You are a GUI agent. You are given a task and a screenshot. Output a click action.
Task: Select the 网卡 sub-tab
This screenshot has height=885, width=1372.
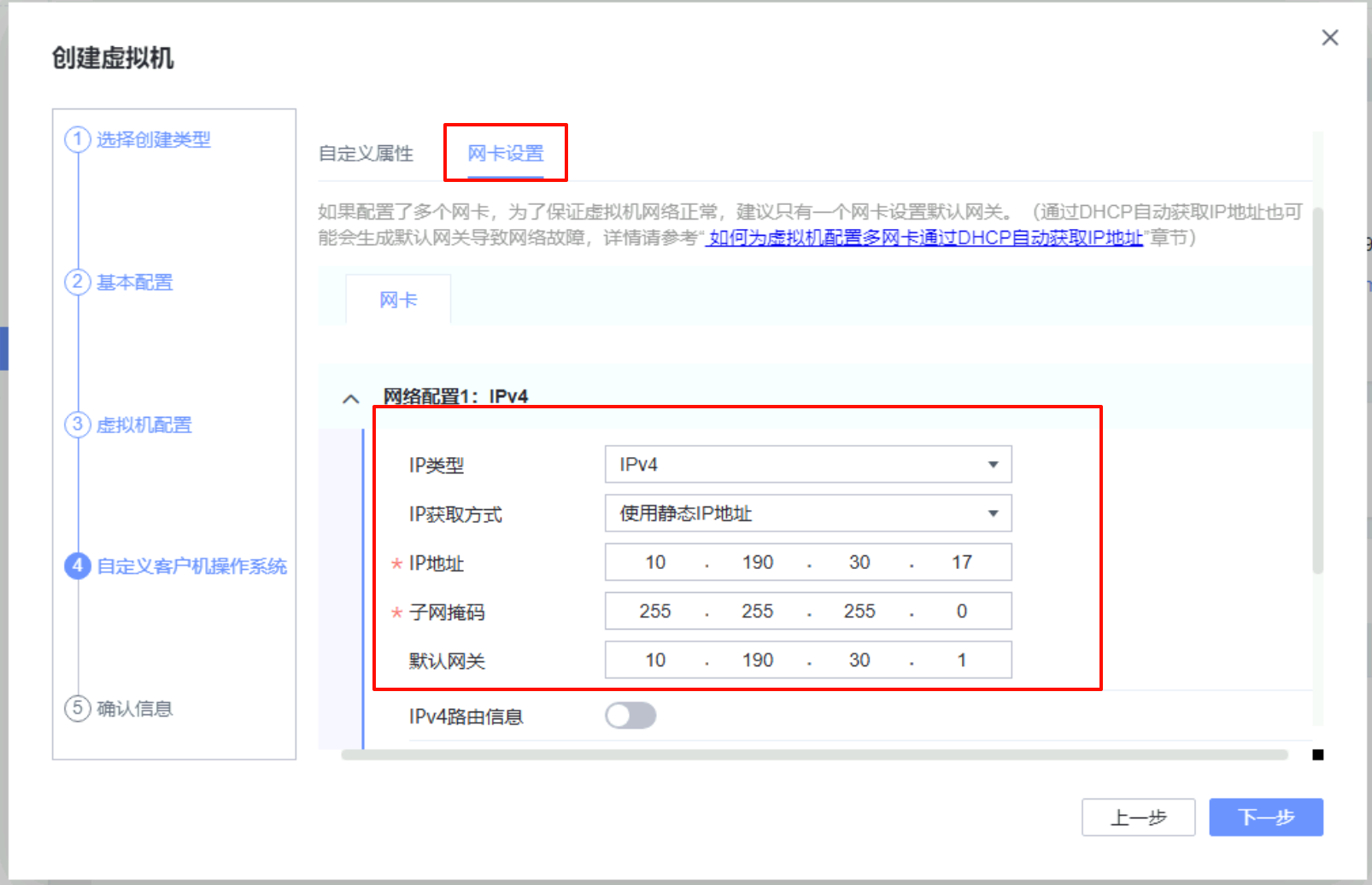pos(398,300)
